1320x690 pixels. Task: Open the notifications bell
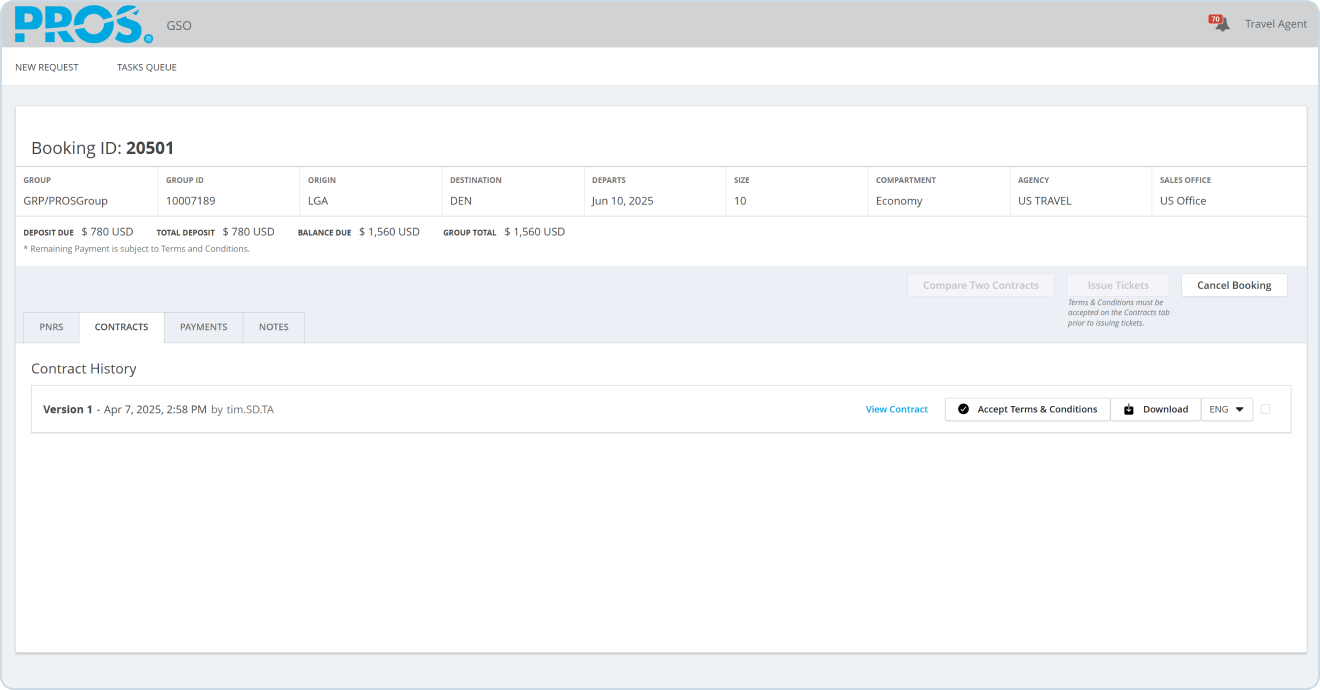(x=1220, y=24)
